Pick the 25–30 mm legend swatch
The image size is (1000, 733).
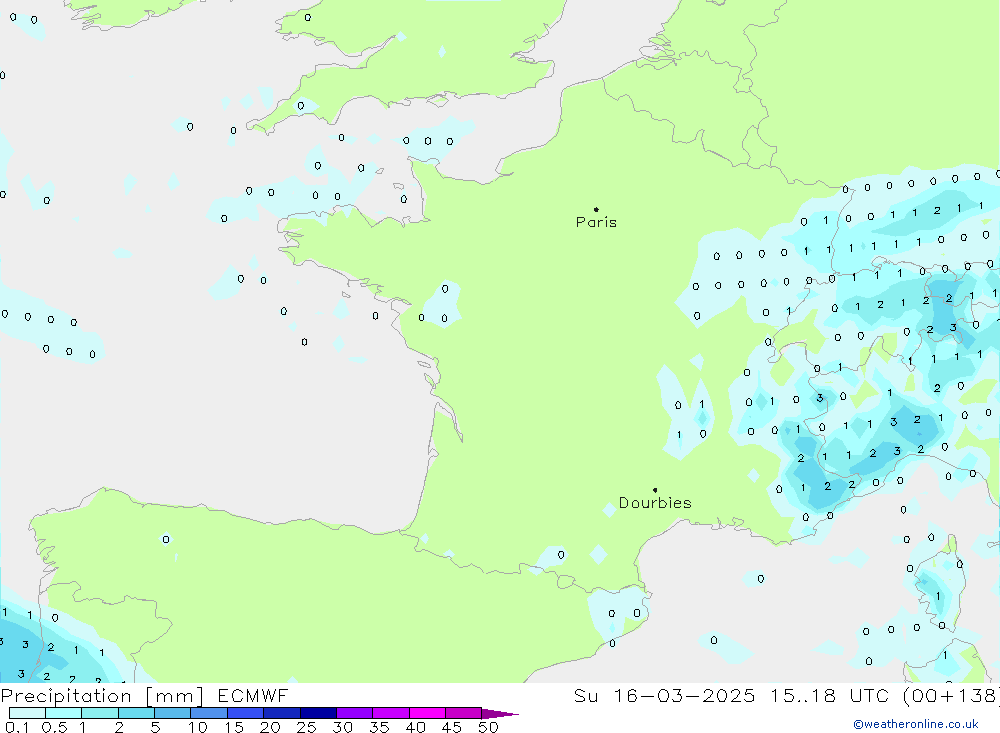(x=318, y=713)
